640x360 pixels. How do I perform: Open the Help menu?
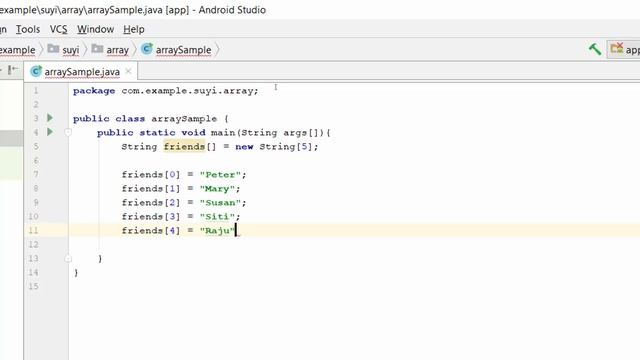(134, 29)
